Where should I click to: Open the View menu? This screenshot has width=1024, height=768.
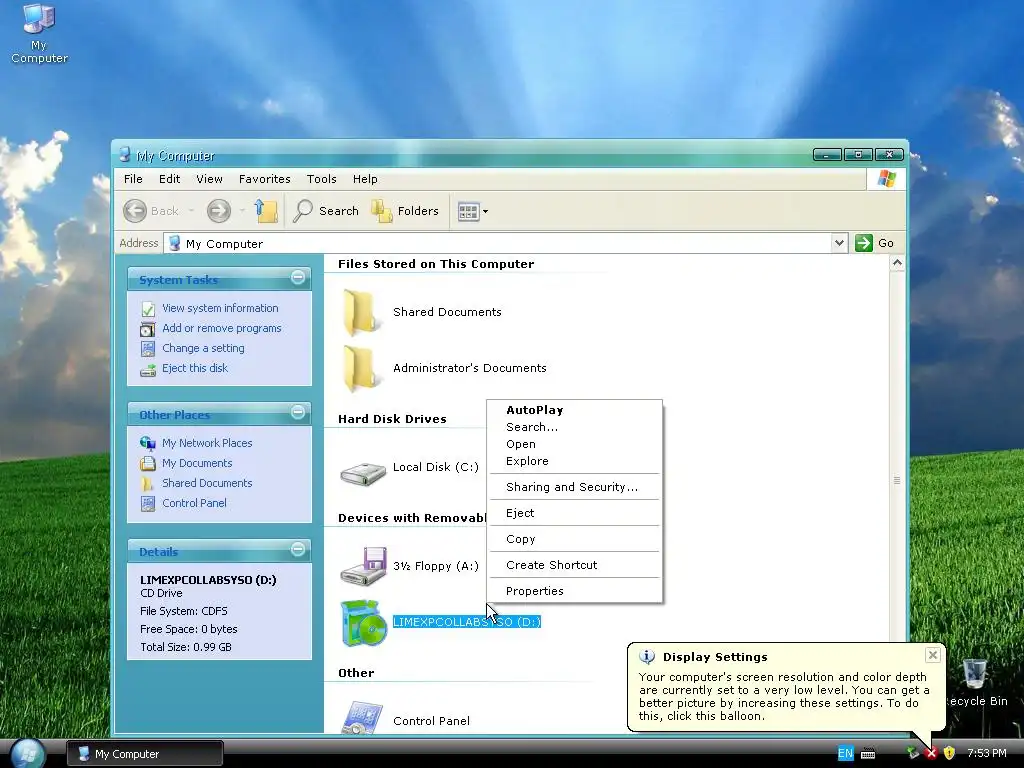(x=209, y=179)
